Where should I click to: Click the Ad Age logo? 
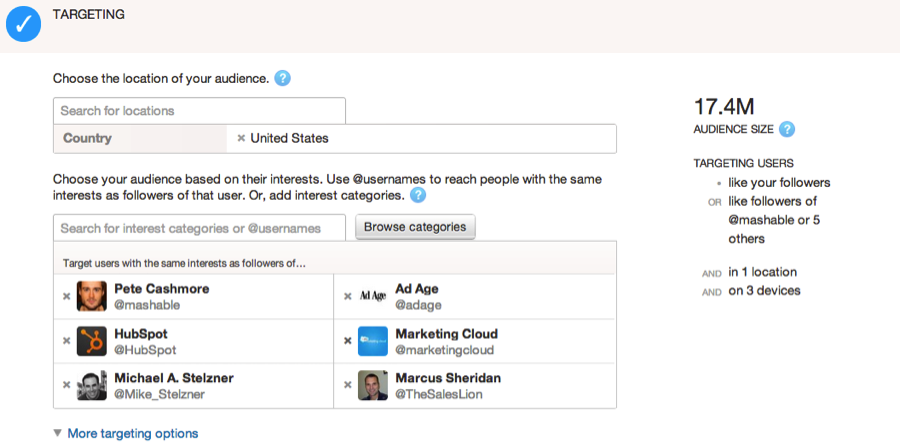(373, 296)
